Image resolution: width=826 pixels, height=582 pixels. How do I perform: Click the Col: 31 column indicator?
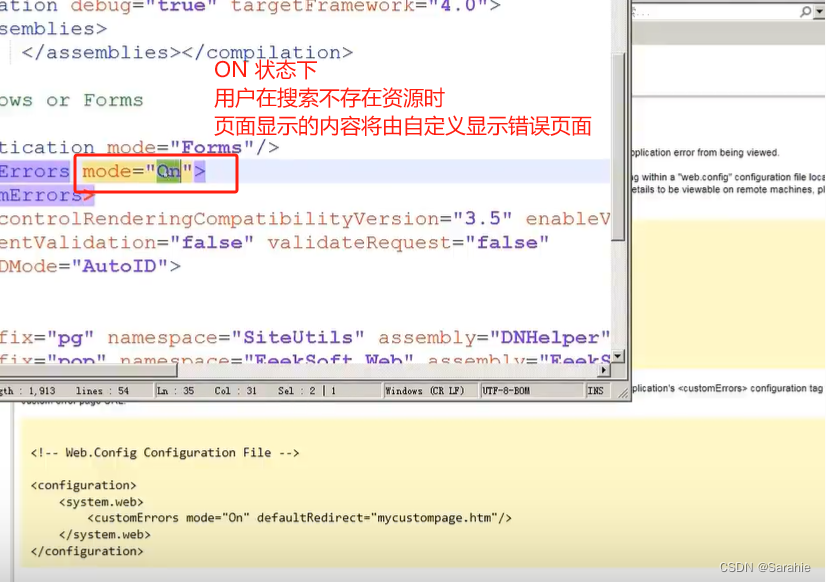pos(233,390)
